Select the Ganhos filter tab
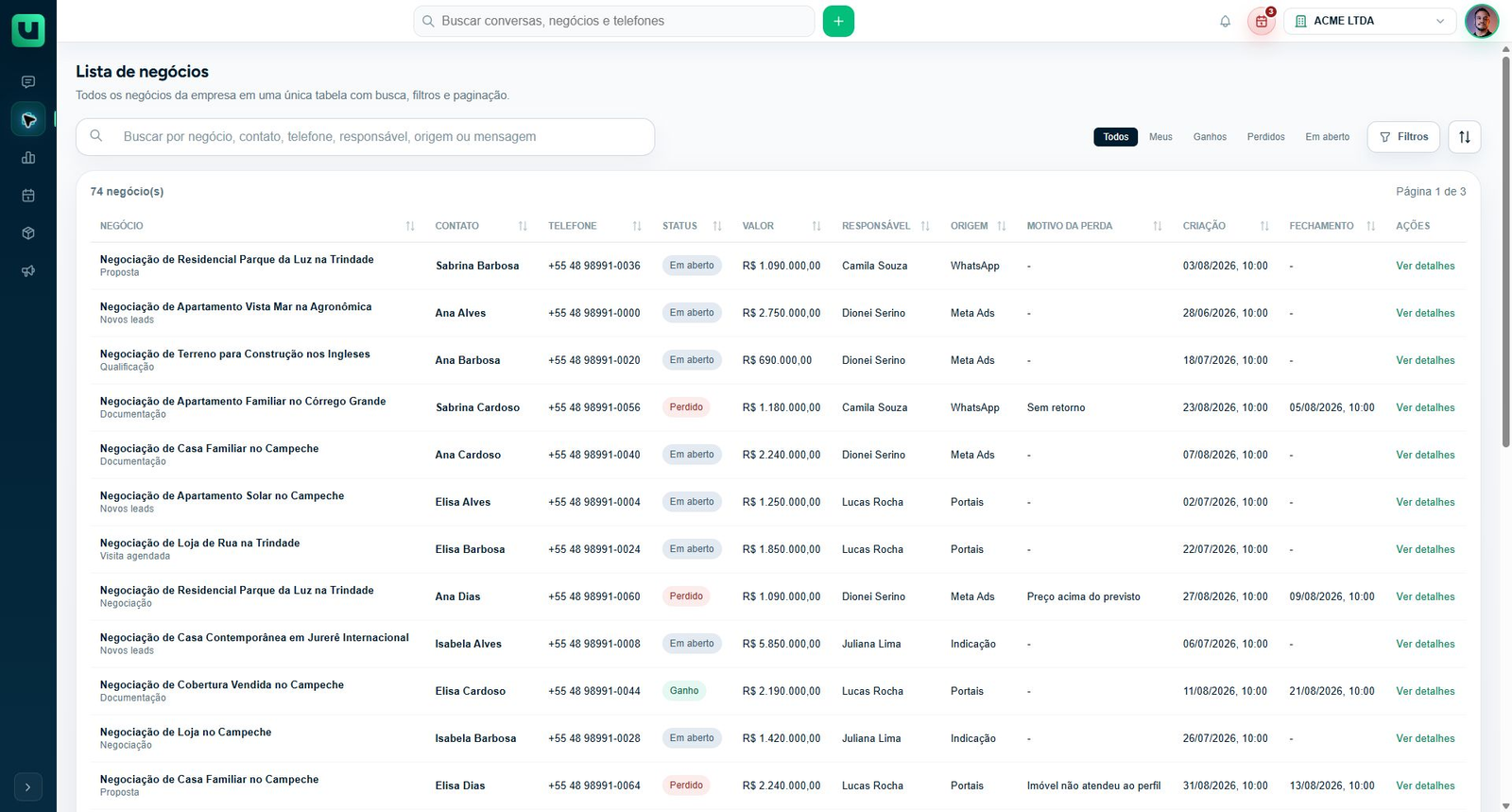Screen dimensions: 1512x812 [1210, 137]
